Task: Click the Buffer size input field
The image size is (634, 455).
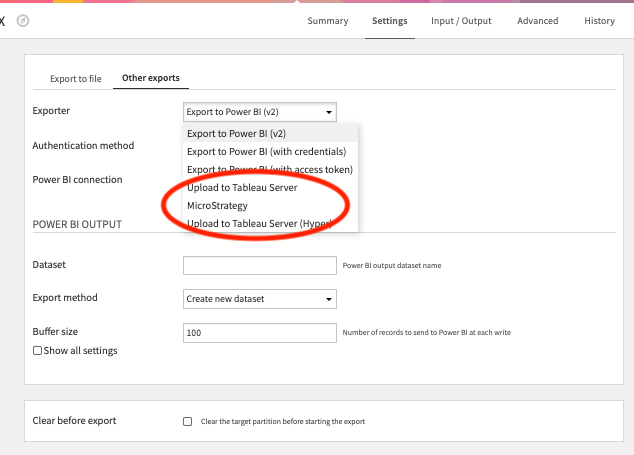Action: (x=260, y=333)
